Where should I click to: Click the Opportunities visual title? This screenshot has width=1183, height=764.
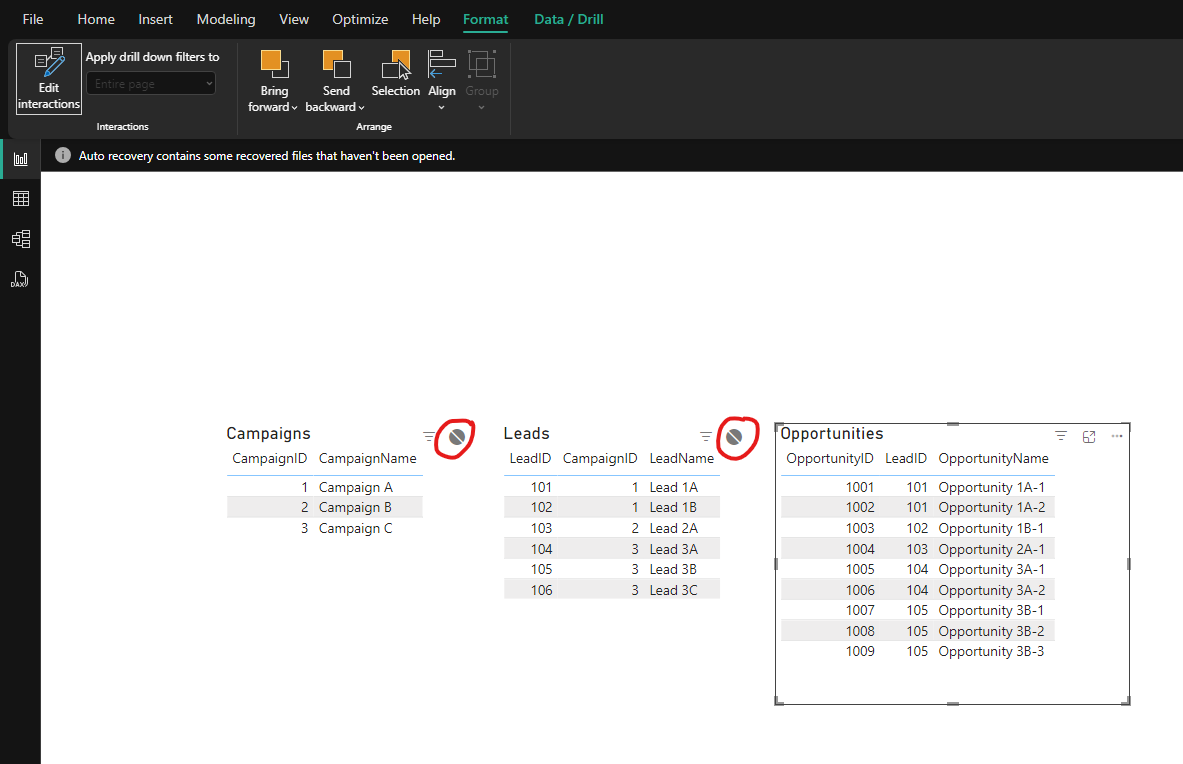click(x=831, y=434)
